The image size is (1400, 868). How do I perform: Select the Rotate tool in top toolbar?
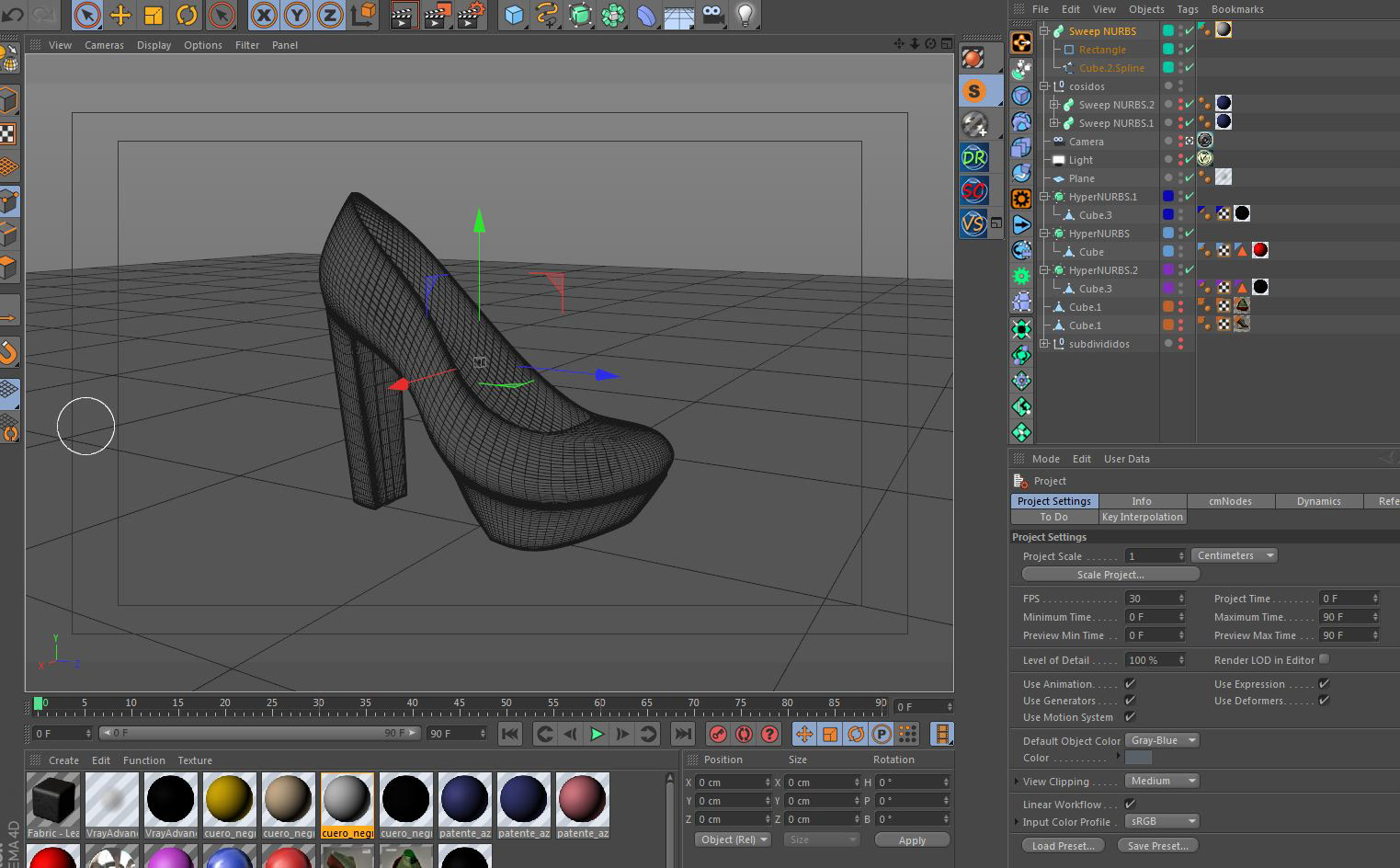tap(187, 15)
